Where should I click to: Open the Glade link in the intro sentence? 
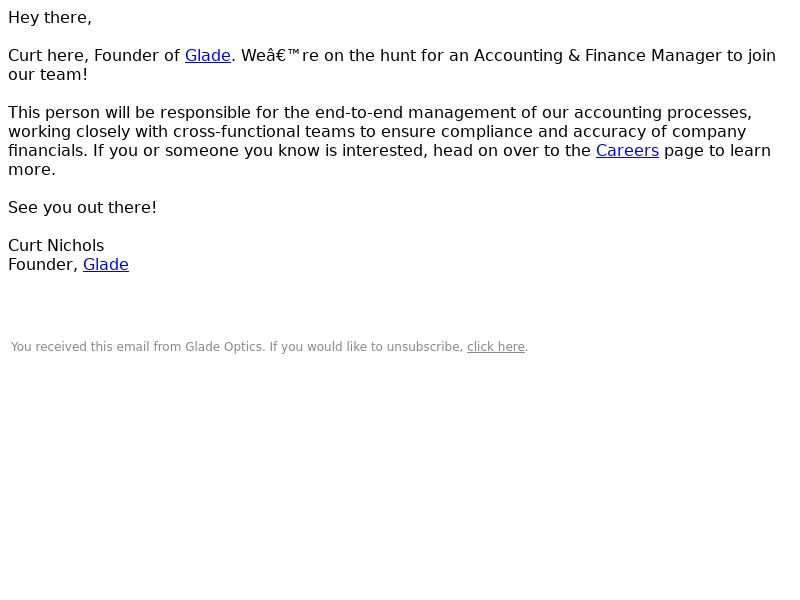tap(208, 56)
